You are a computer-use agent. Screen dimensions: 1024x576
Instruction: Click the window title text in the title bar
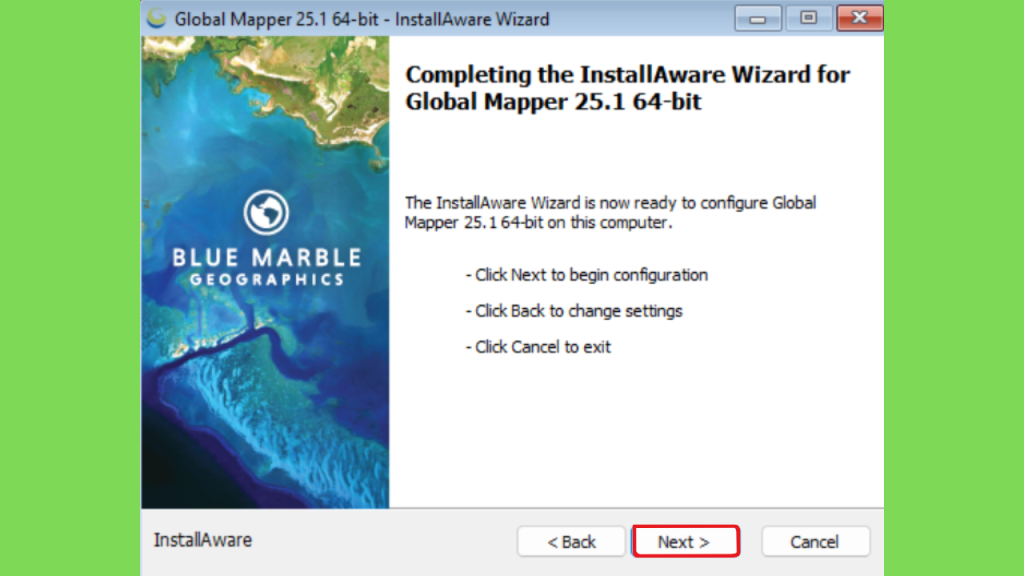tap(362, 19)
